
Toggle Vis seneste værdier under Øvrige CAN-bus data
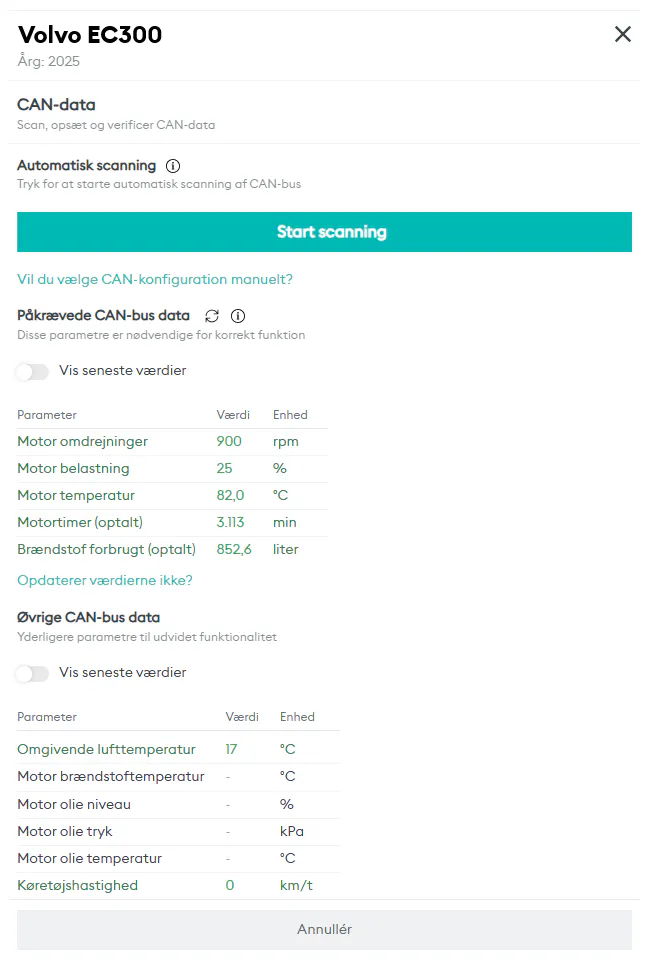(x=33, y=673)
